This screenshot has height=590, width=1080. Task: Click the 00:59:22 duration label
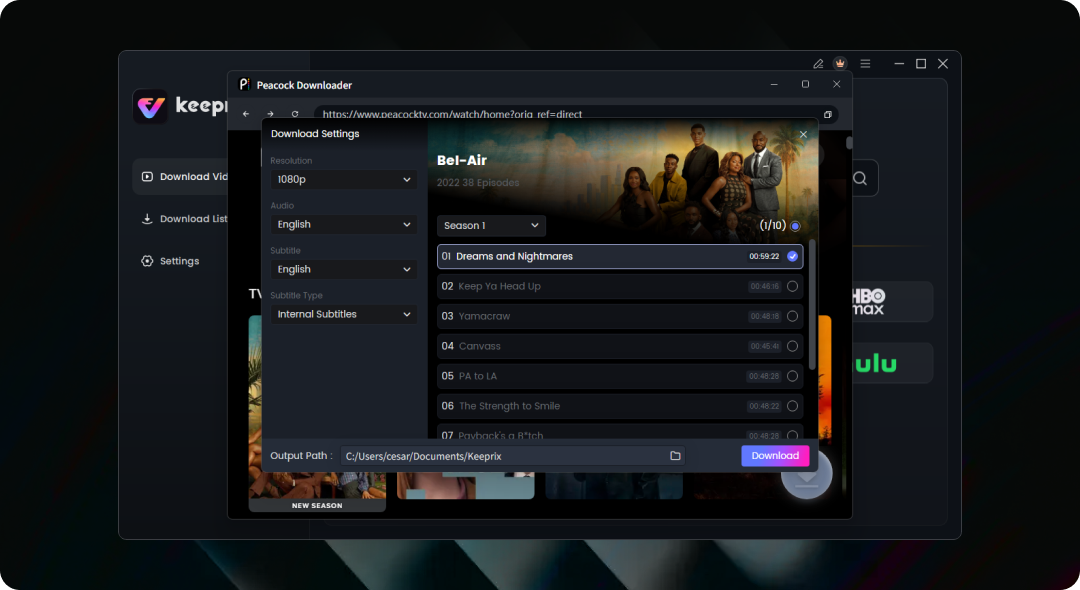pos(764,256)
